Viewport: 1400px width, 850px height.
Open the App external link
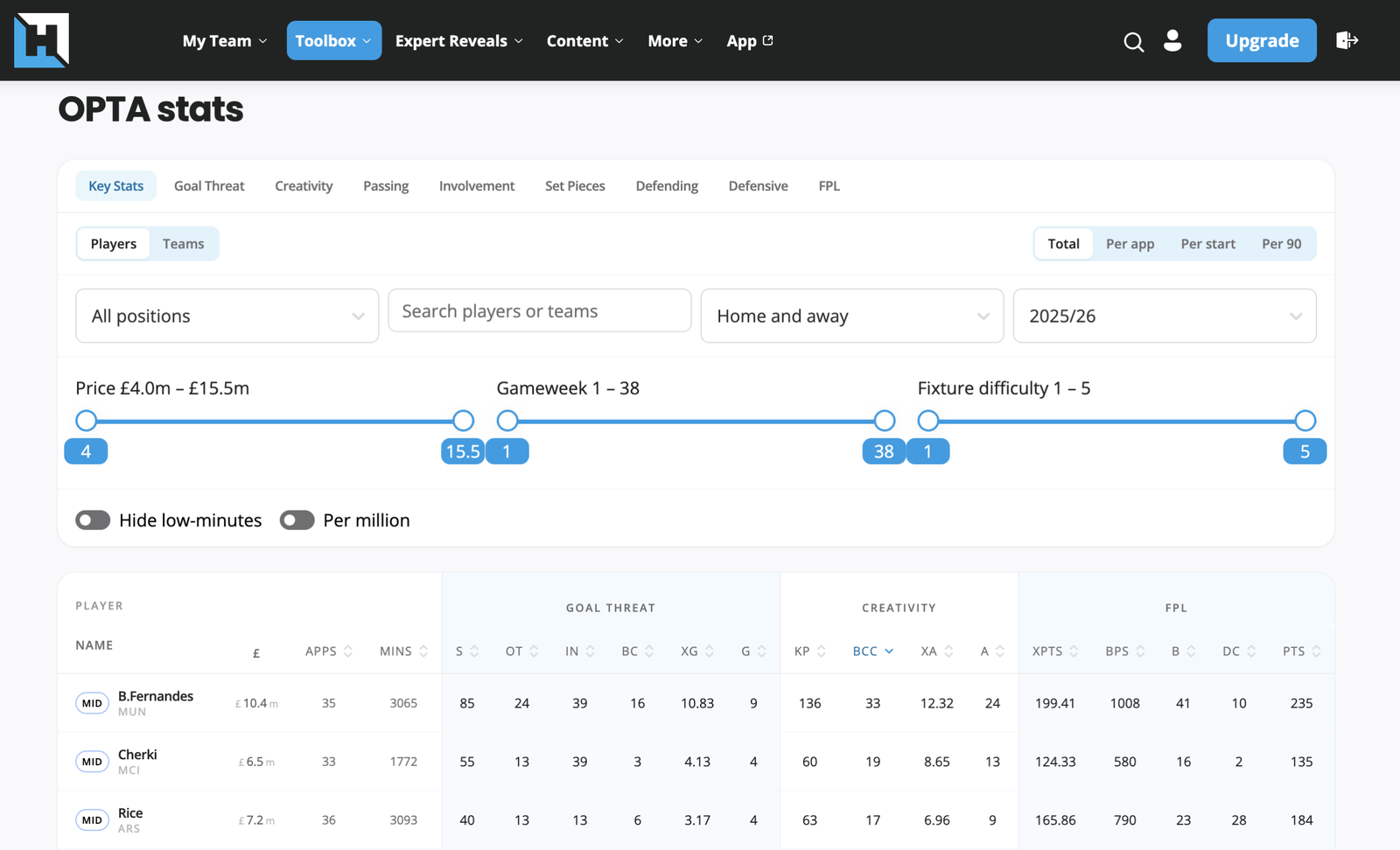point(750,41)
